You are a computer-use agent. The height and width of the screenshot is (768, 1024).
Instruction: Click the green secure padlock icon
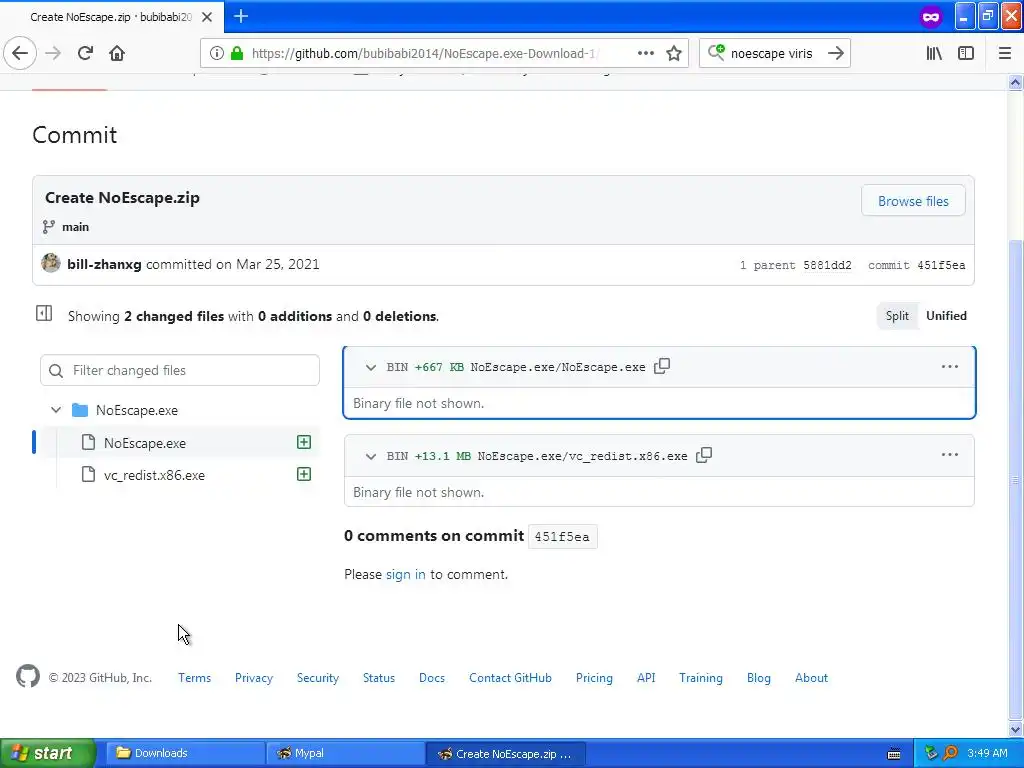(237, 53)
